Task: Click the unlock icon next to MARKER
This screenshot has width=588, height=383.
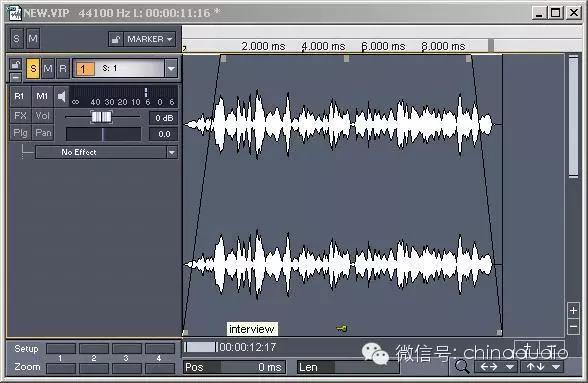Action: (x=116, y=39)
